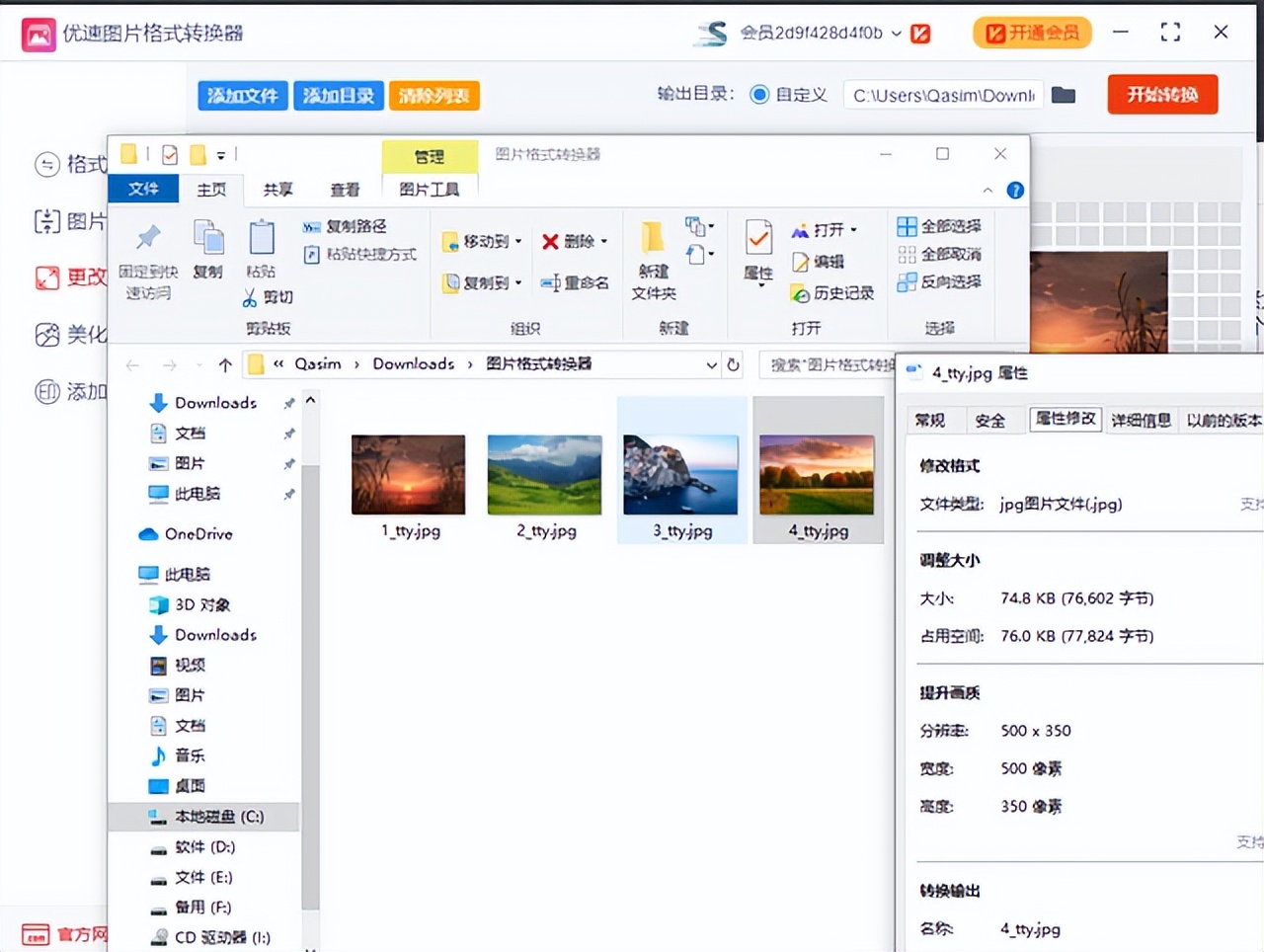Viewport: 1264px width, 952px height.
Task: Click the user avatar icon beside 会员2d9f428d4f0b
Action: point(711,34)
